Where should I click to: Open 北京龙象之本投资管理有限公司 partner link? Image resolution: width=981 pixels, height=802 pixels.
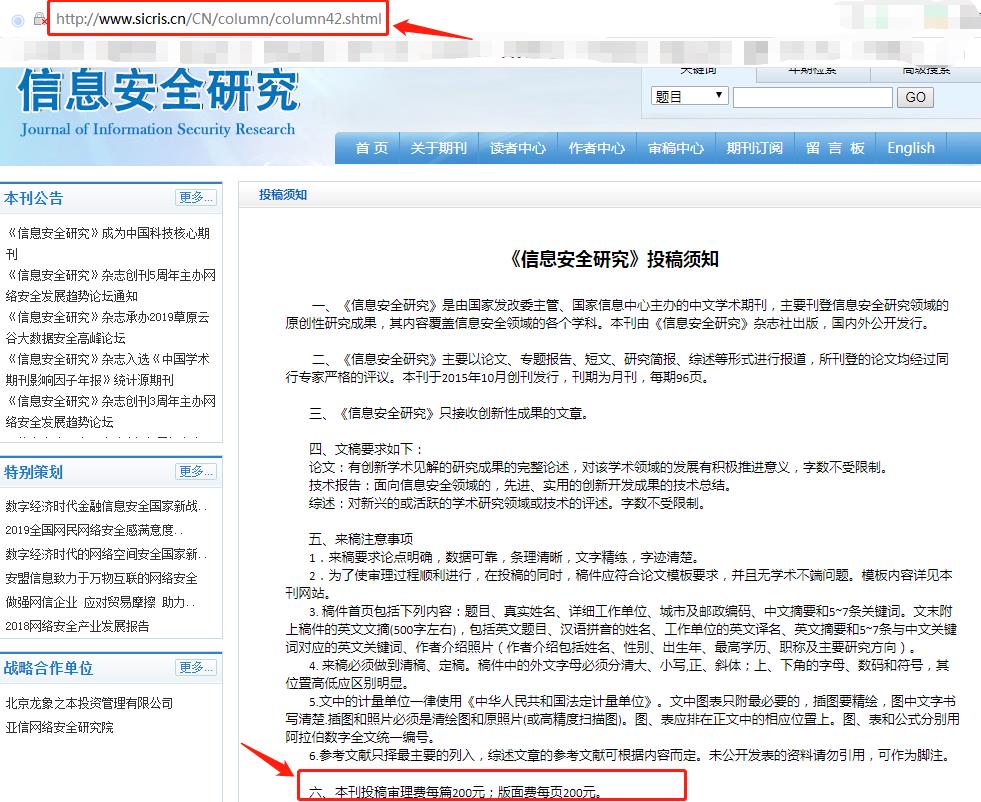coord(89,703)
